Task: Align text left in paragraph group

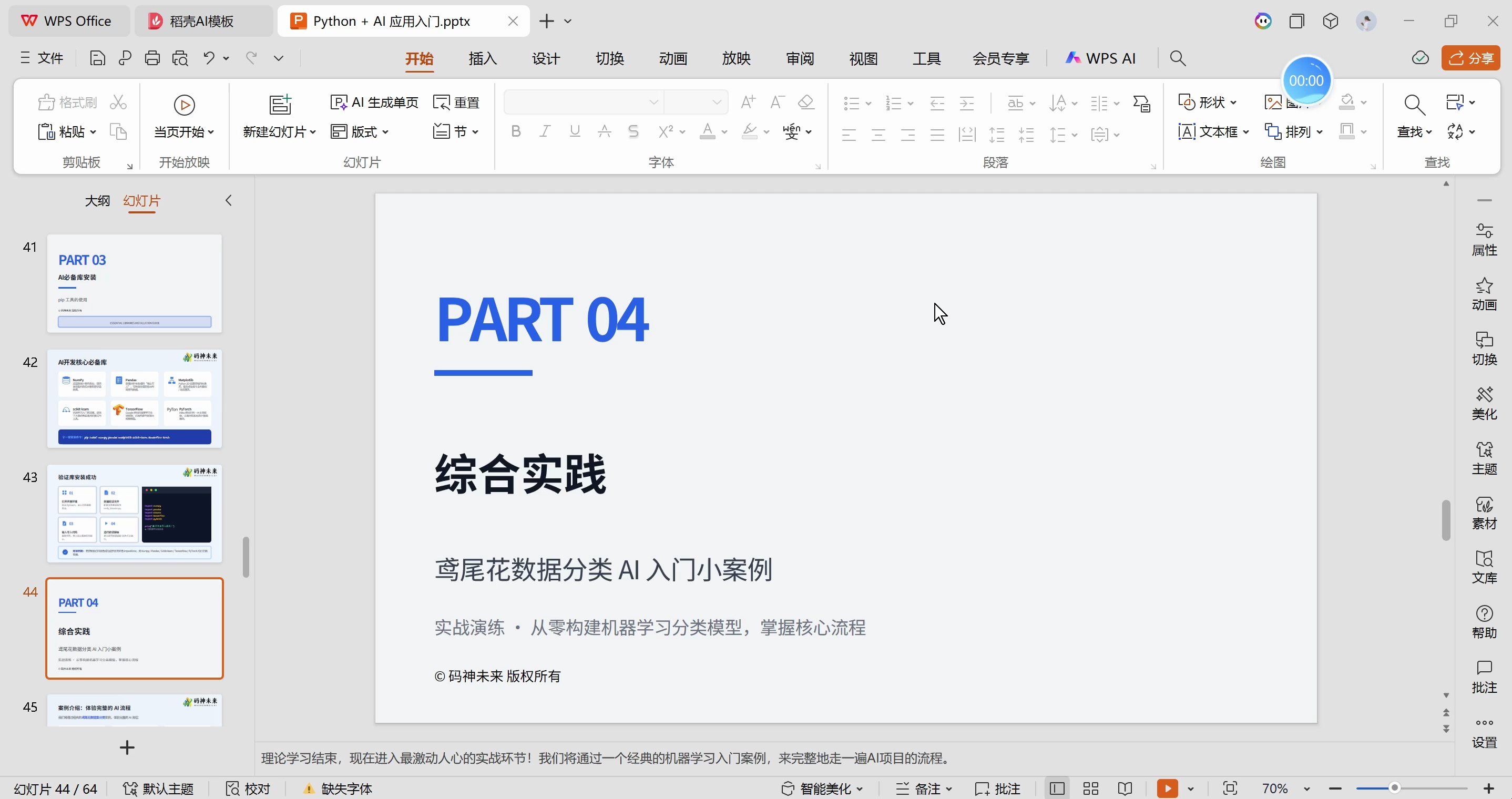Action: tap(849, 135)
